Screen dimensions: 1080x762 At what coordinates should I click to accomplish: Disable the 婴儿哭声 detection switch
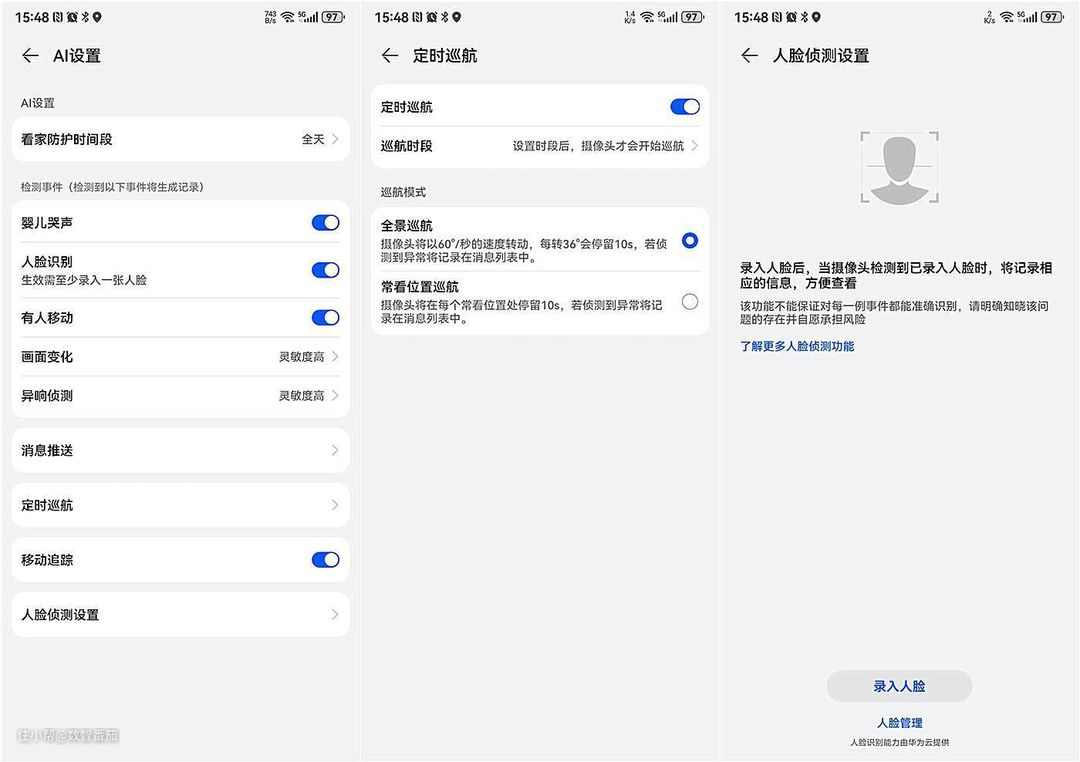point(325,223)
